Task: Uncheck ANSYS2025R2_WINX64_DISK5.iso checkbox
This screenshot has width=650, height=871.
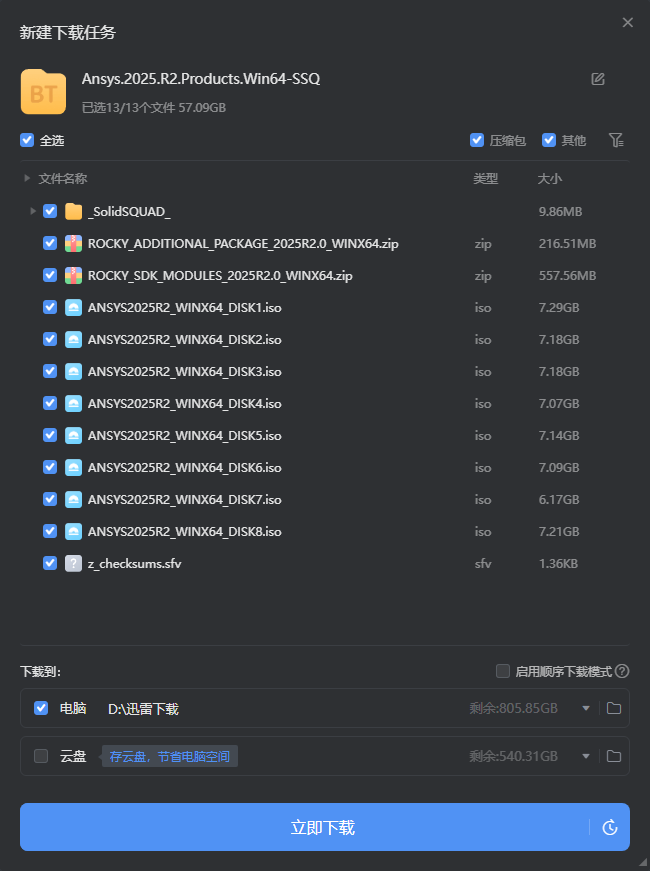Action: coord(50,435)
